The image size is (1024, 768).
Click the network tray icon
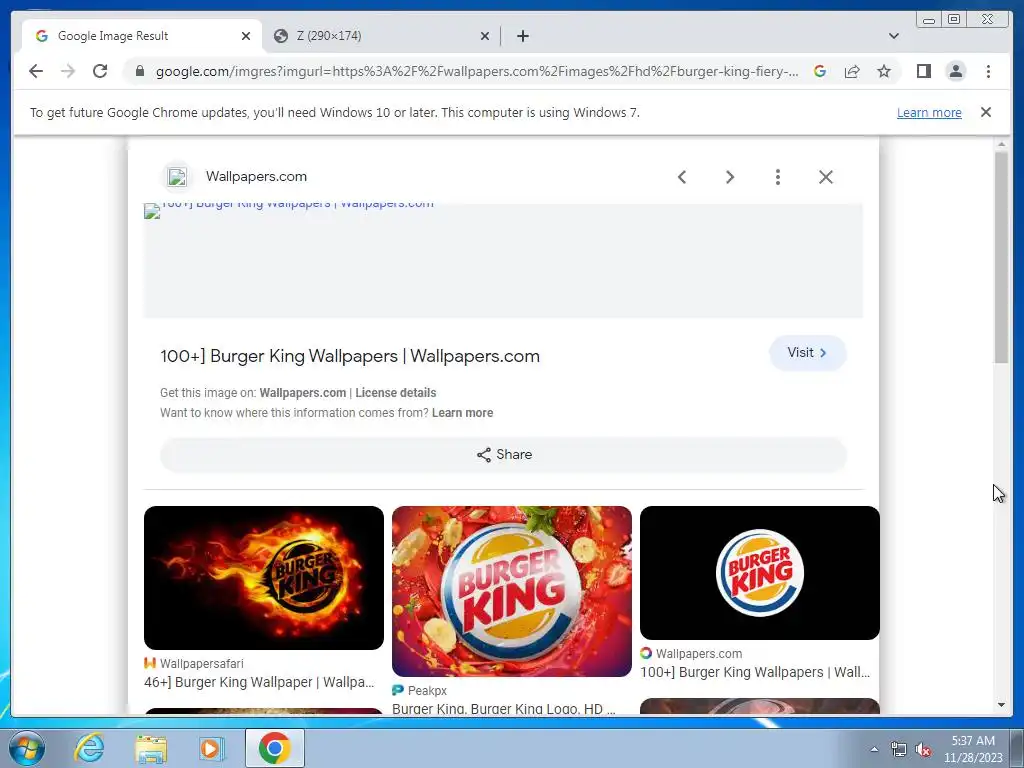click(x=899, y=749)
